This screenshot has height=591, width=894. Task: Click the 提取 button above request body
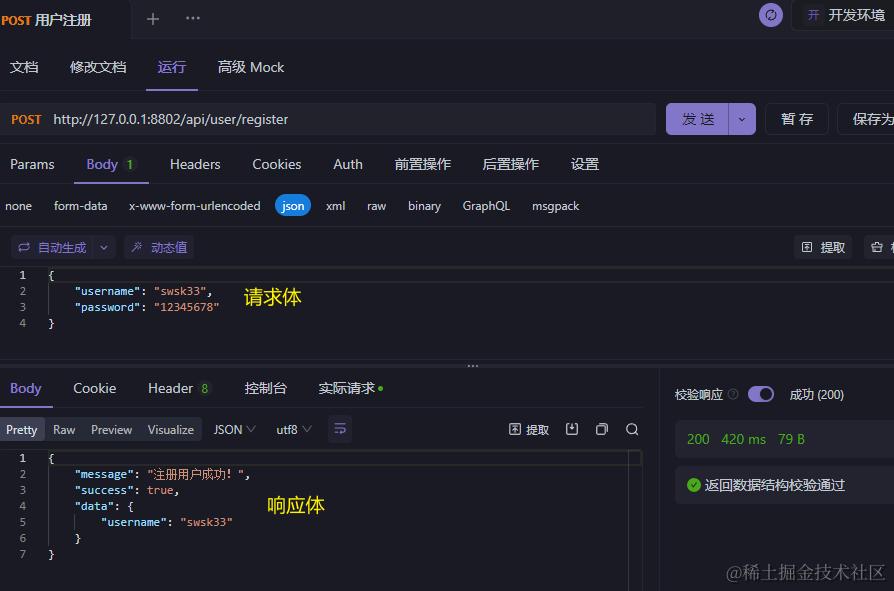[x=823, y=247]
